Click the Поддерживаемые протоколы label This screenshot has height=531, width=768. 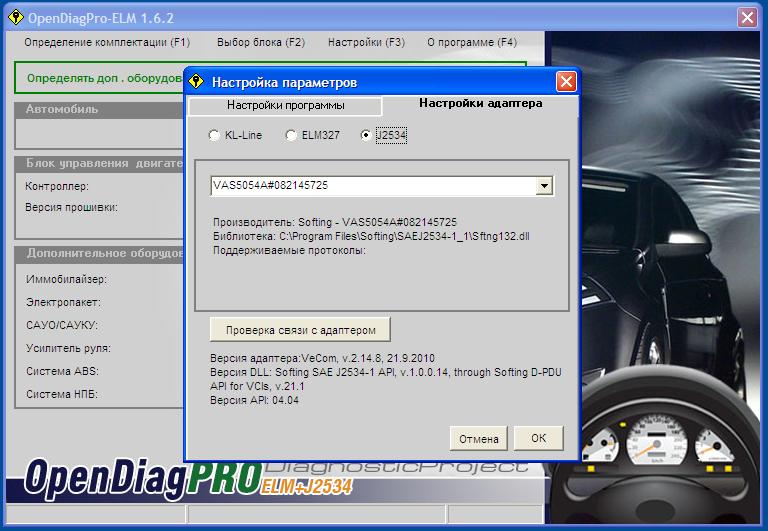tap(289, 250)
